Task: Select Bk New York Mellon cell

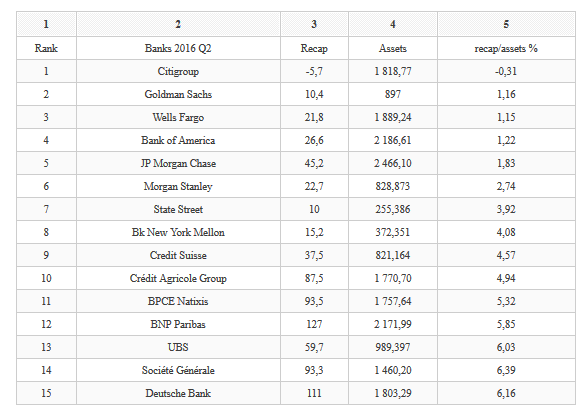Action: [178, 232]
